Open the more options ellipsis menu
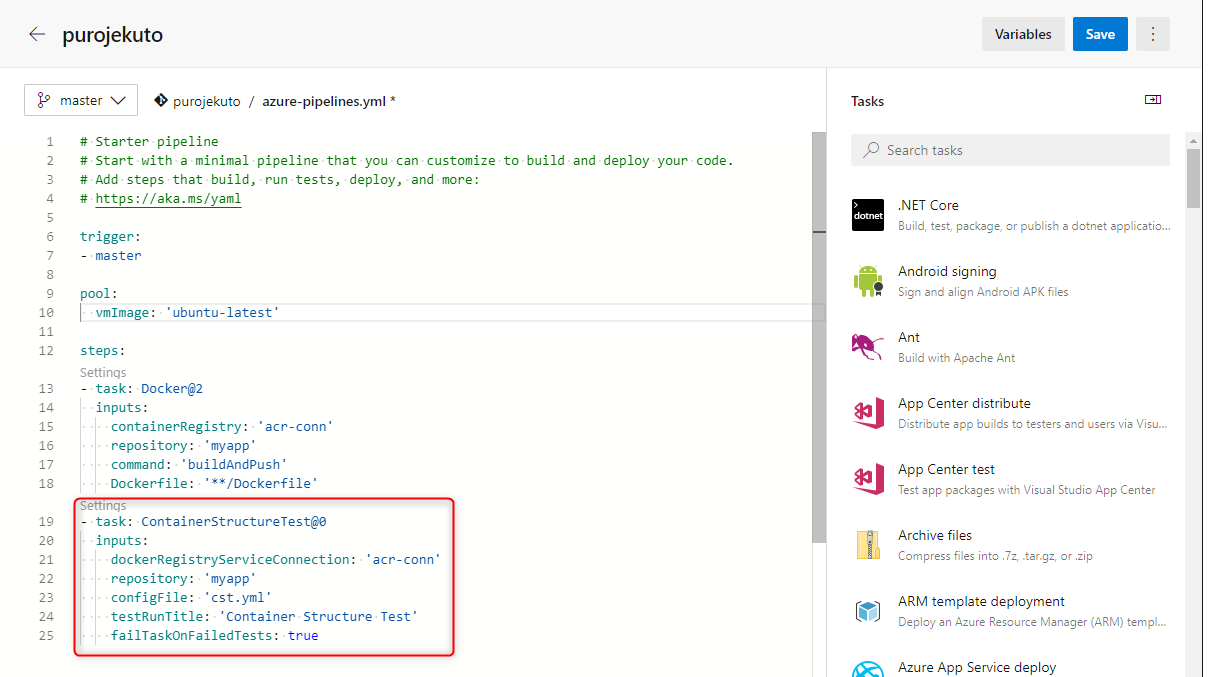Viewport: 1208px width, 677px height. [x=1153, y=34]
